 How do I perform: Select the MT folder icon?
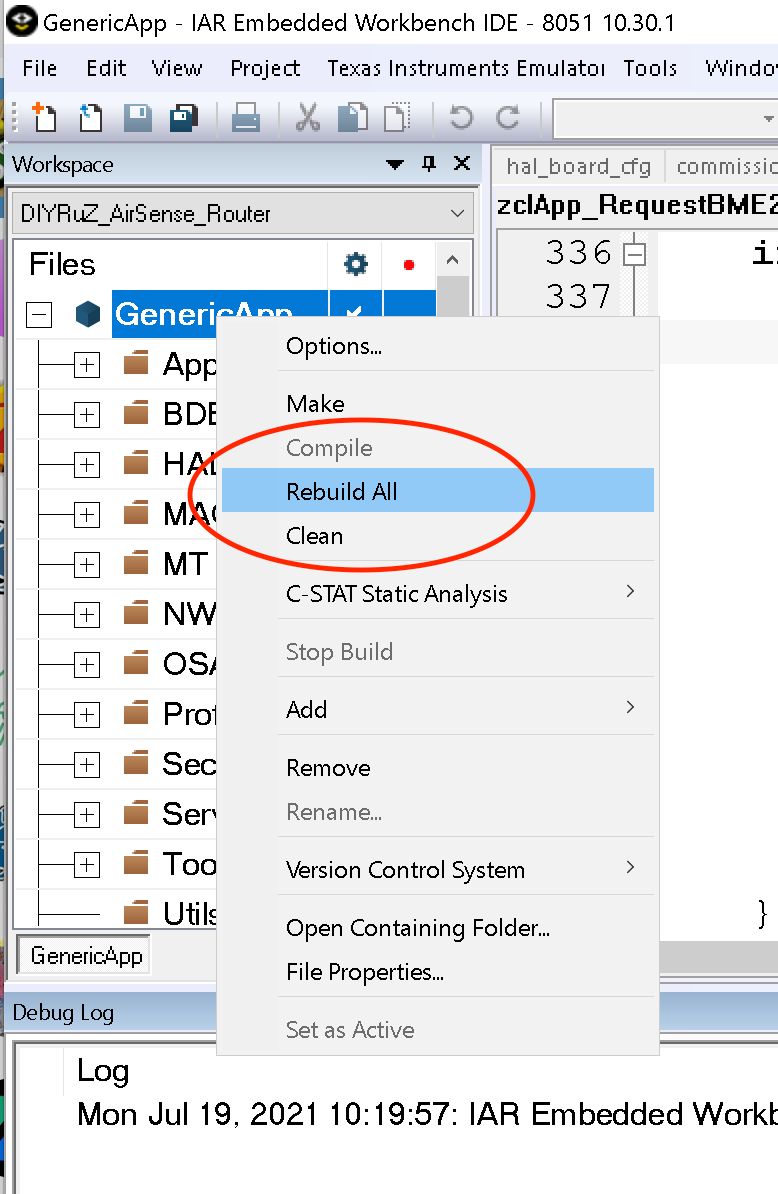(x=136, y=564)
